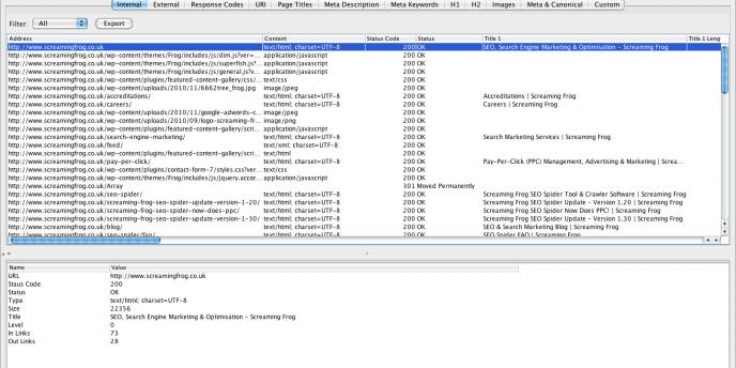Select the careers URL row
The height and width of the screenshot is (368, 736).
click(364, 104)
